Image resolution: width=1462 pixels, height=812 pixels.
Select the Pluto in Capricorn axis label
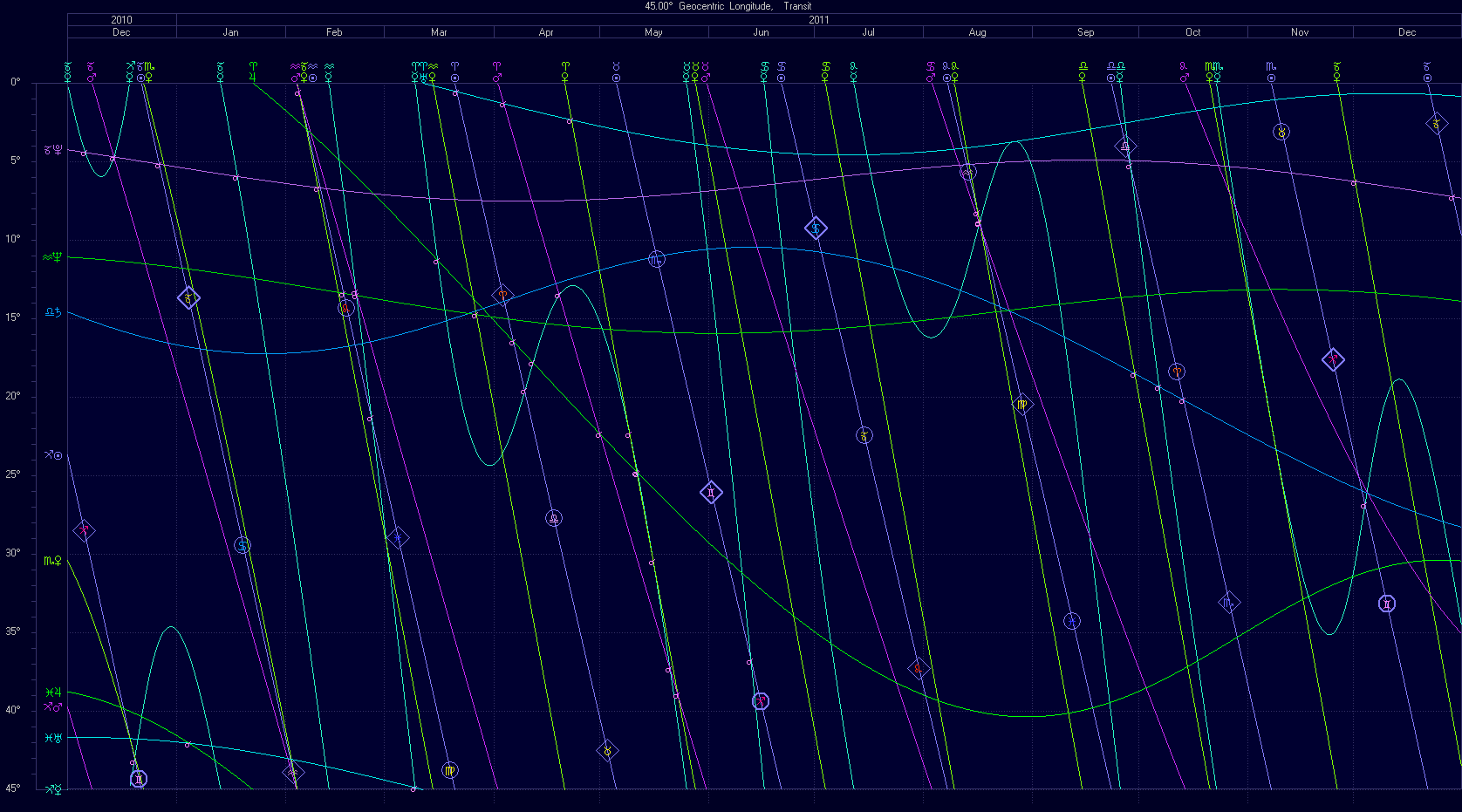pos(53,149)
